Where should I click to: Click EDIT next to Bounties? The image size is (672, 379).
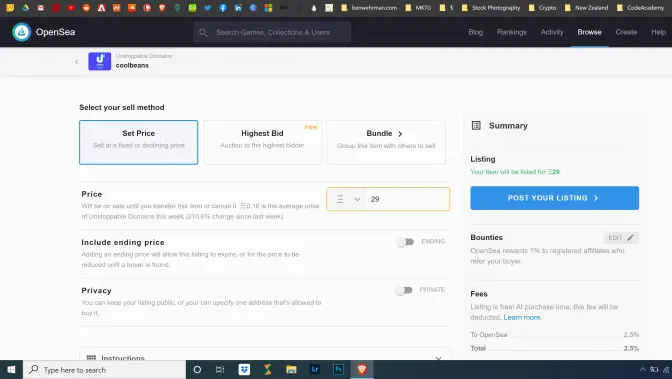point(621,238)
